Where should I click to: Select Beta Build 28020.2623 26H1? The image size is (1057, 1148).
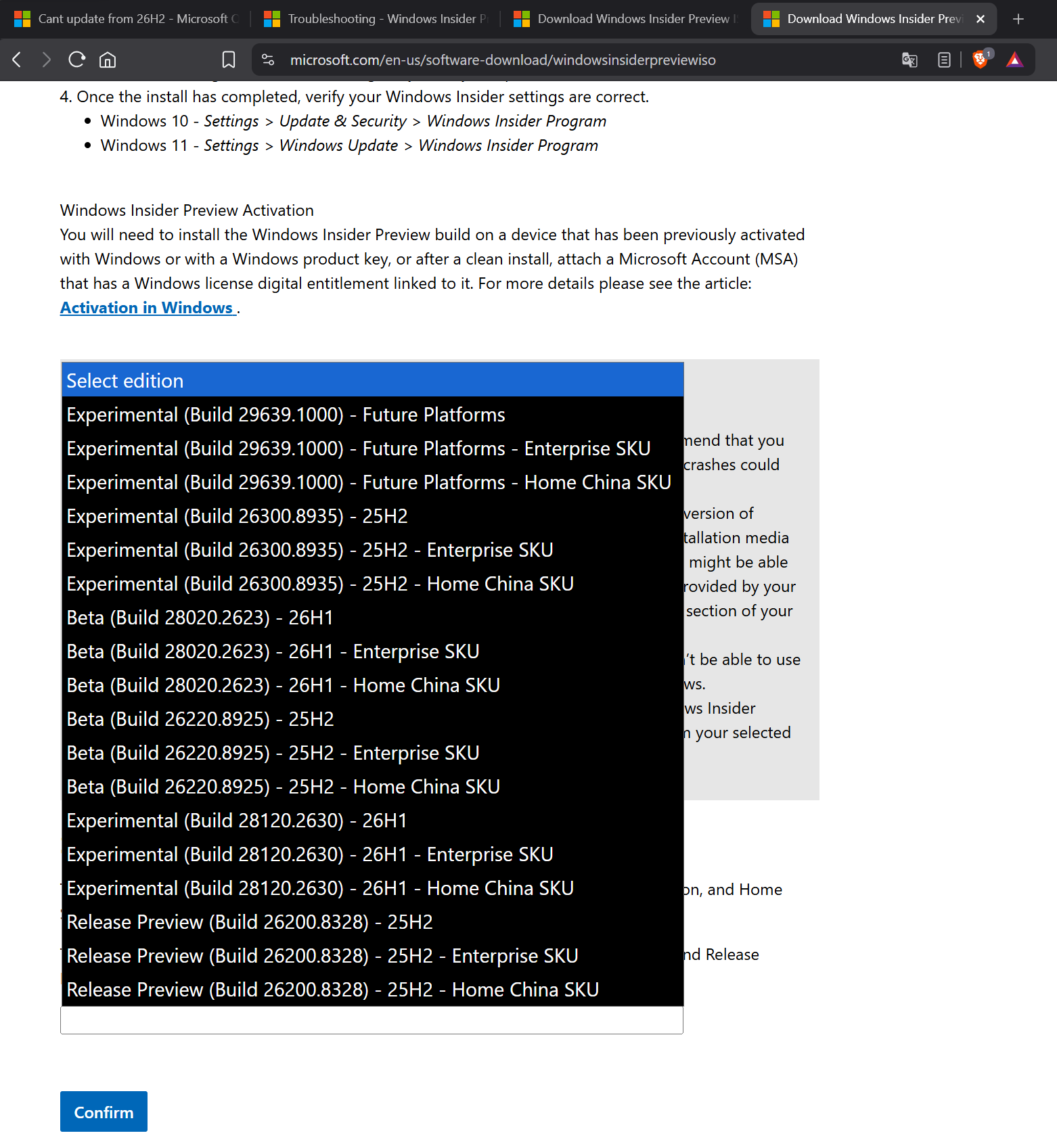pyautogui.click(x=373, y=617)
